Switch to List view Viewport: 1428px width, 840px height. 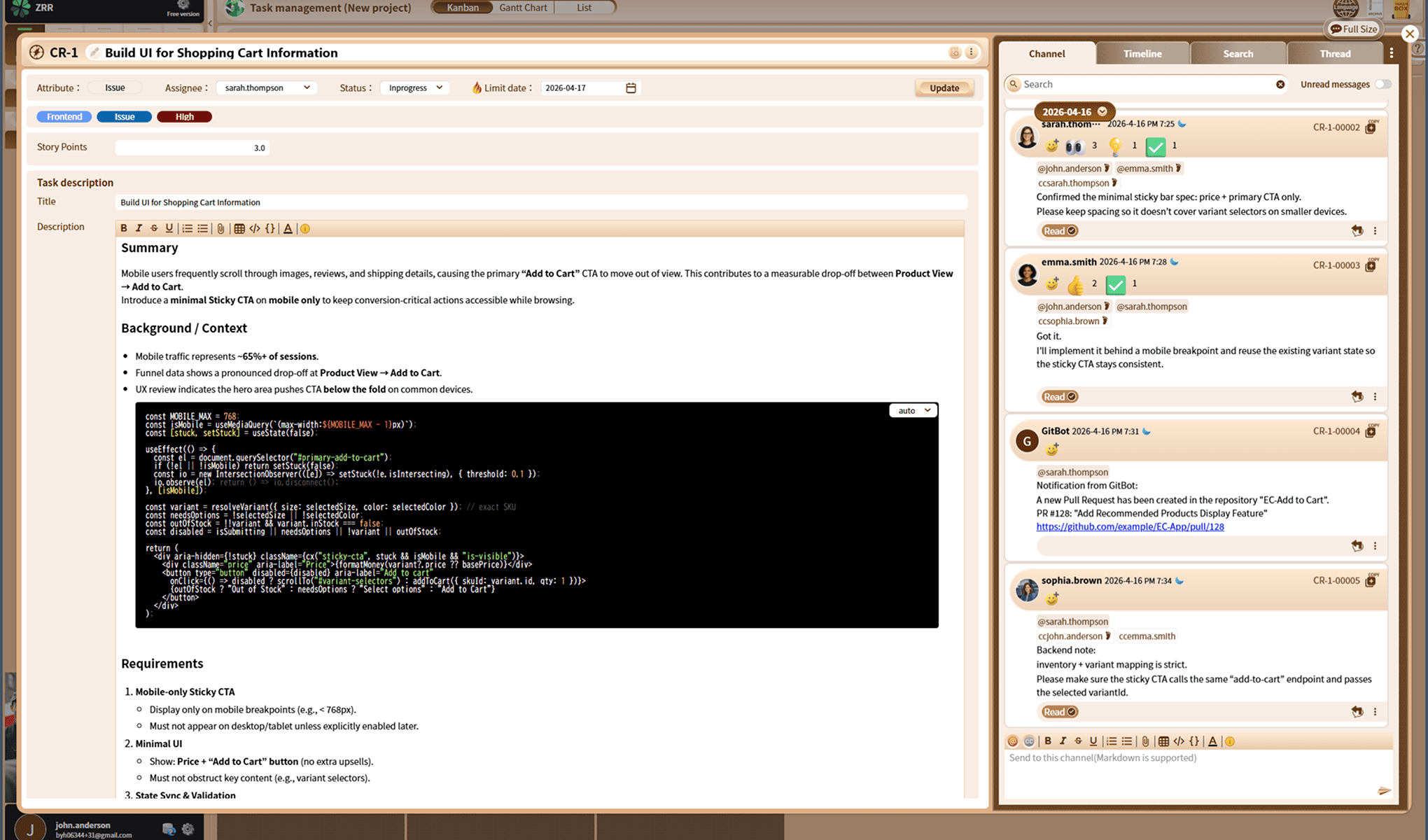tap(584, 8)
